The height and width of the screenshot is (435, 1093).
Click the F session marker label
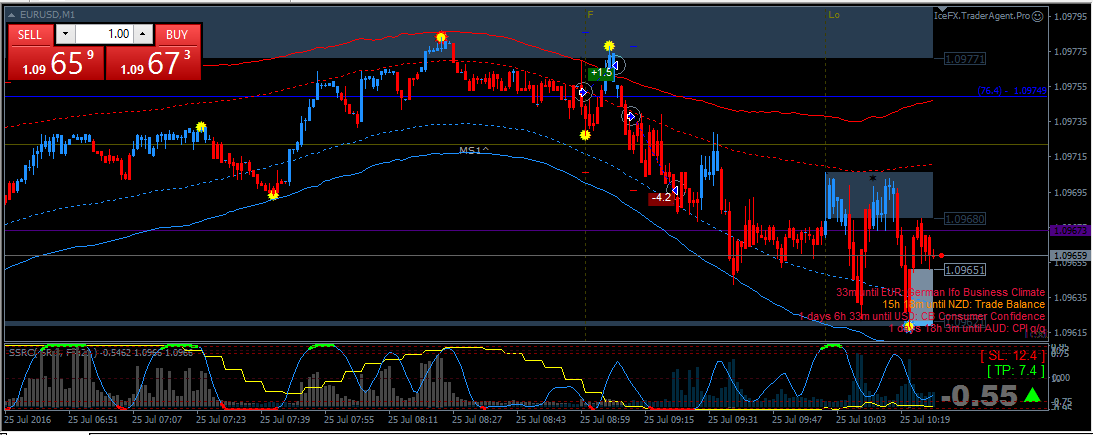(590, 14)
